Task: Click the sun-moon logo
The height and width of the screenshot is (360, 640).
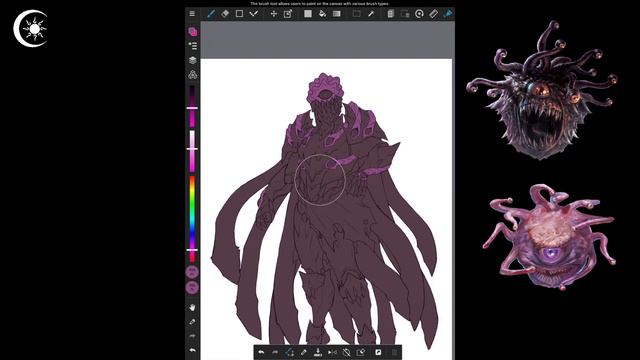Action: [x=31, y=29]
